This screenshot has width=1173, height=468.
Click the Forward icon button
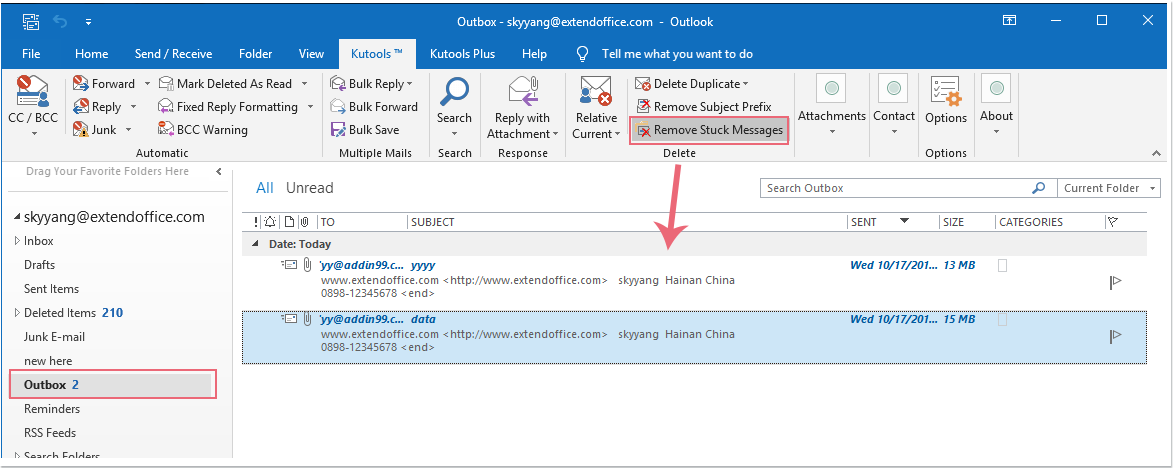coord(81,84)
